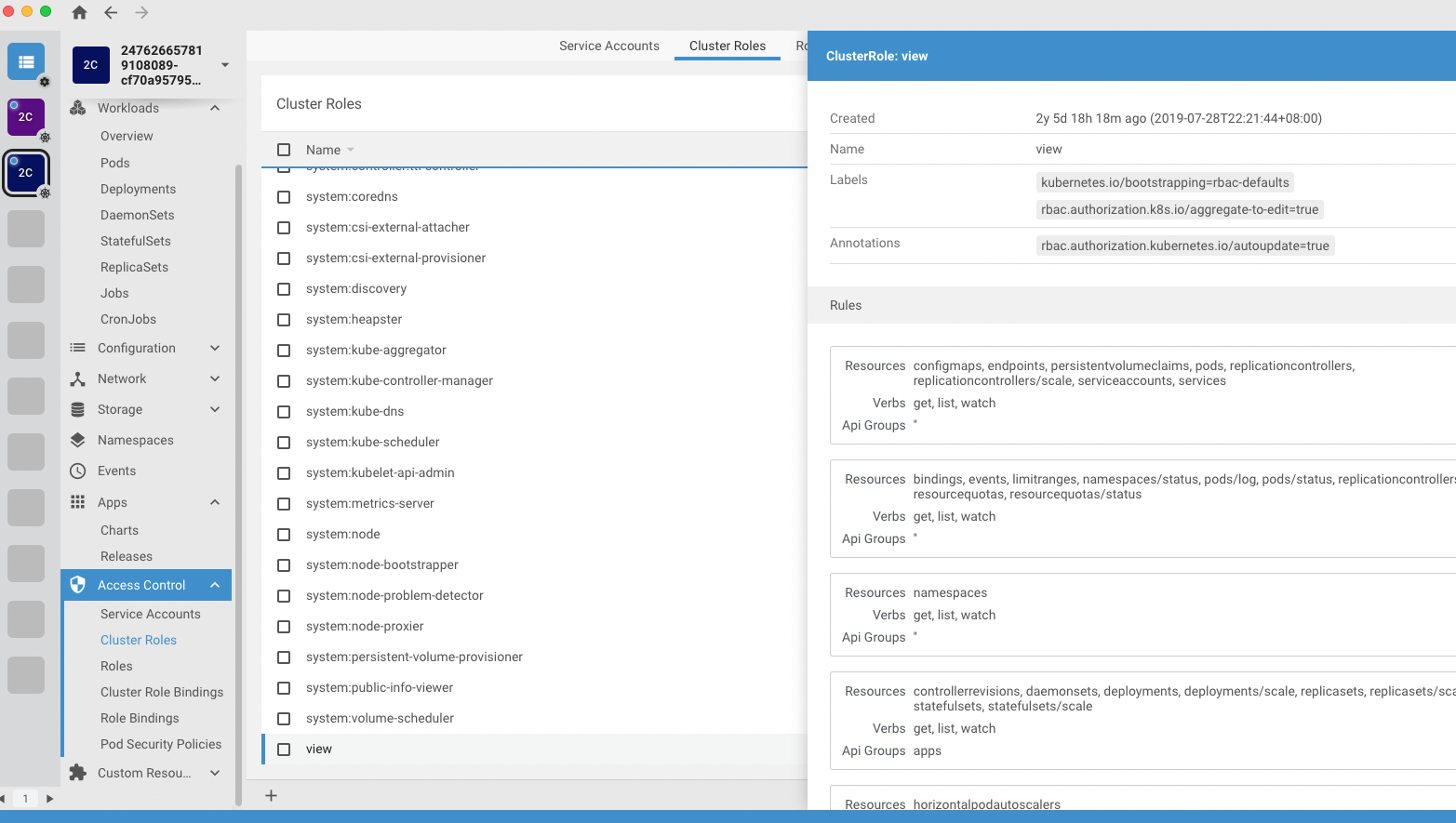Open Pods in sidebar

tap(115, 163)
